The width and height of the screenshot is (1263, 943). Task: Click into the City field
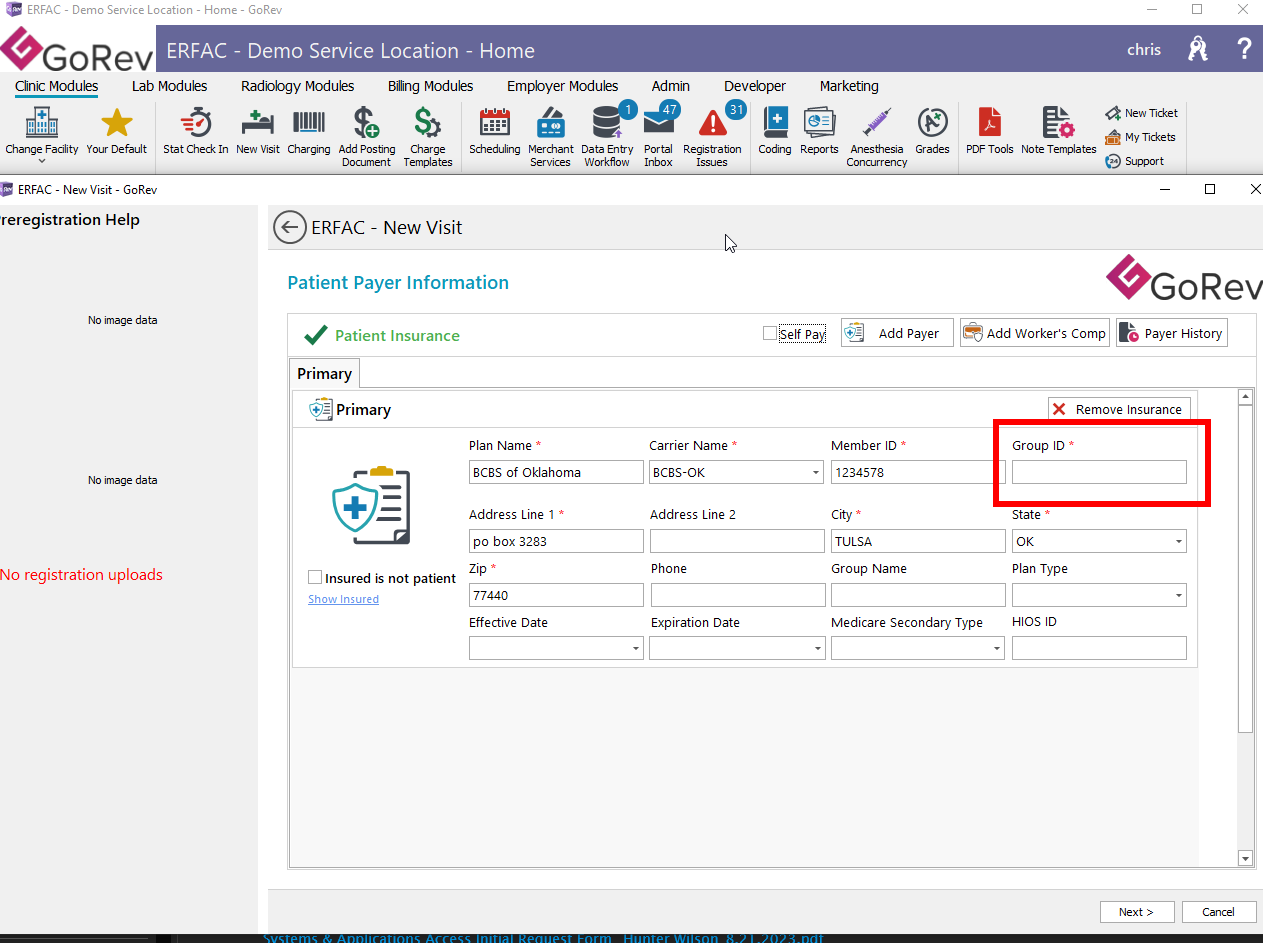(x=918, y=542)
